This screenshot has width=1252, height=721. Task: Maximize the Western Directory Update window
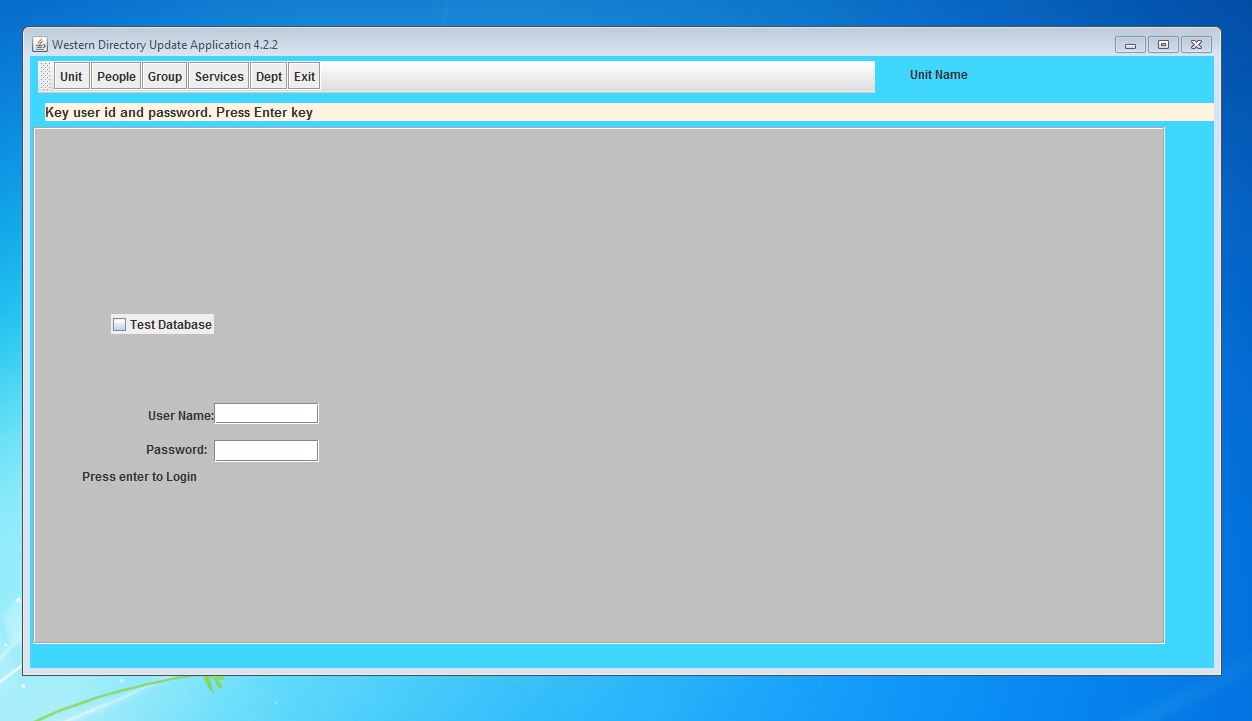[1163, 45]
